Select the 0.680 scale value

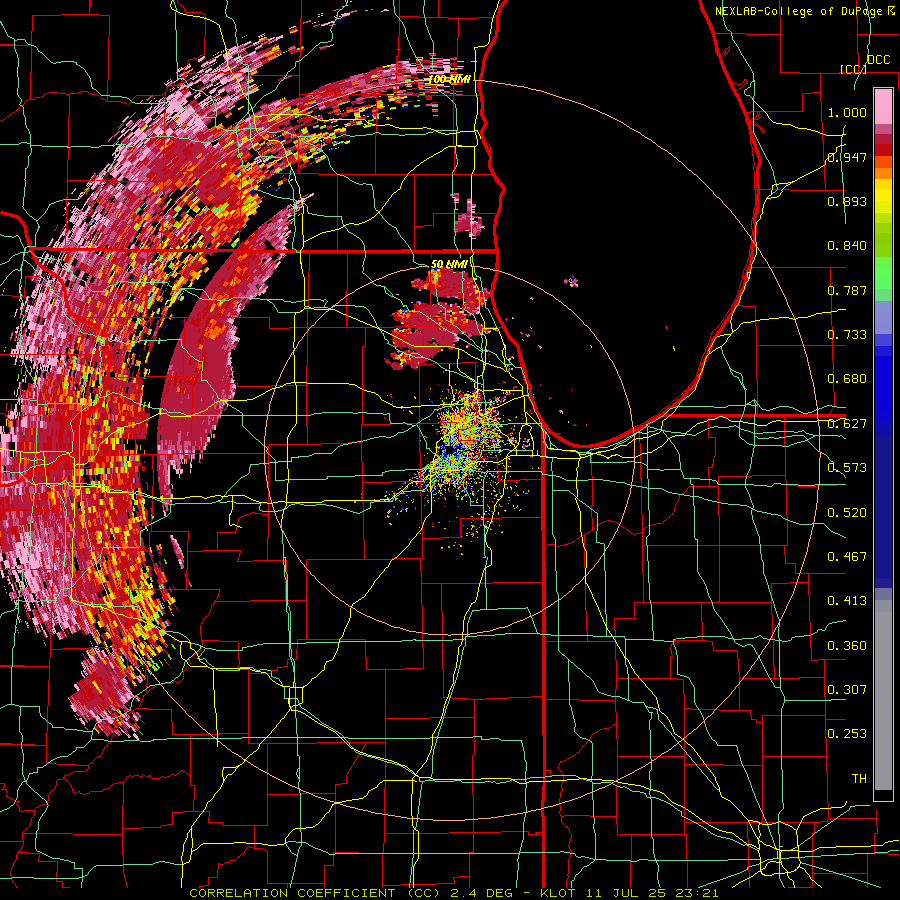(x=847, y=379)
